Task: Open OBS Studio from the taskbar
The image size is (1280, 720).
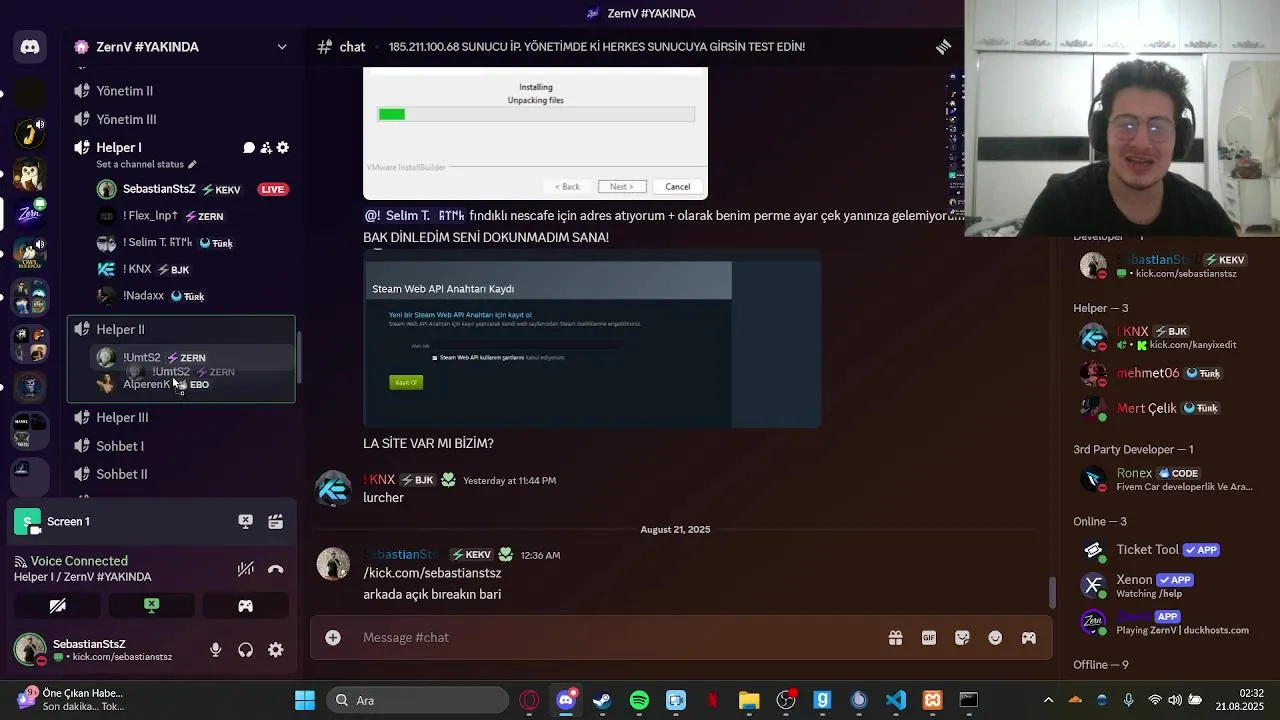Action: pos(786,700)
